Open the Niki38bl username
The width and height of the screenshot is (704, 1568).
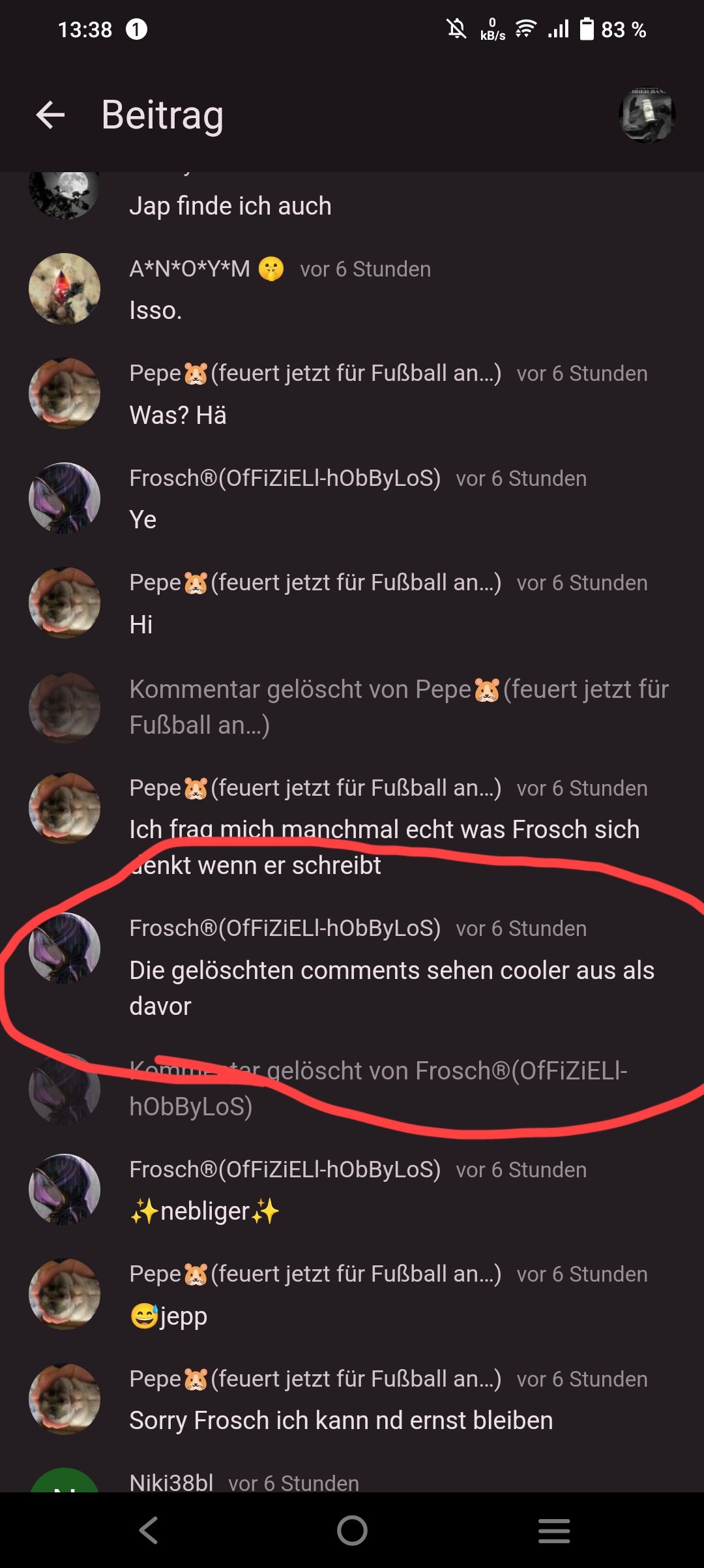point(171,1483)
